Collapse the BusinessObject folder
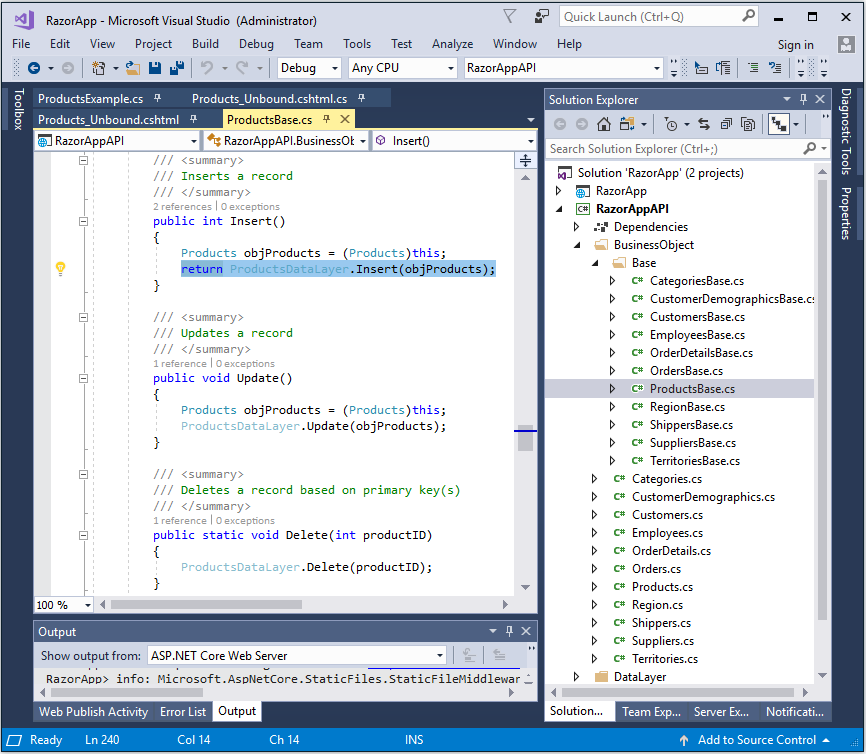The width and height of the screenshot is (866, 754). click(x=577, y=245)
